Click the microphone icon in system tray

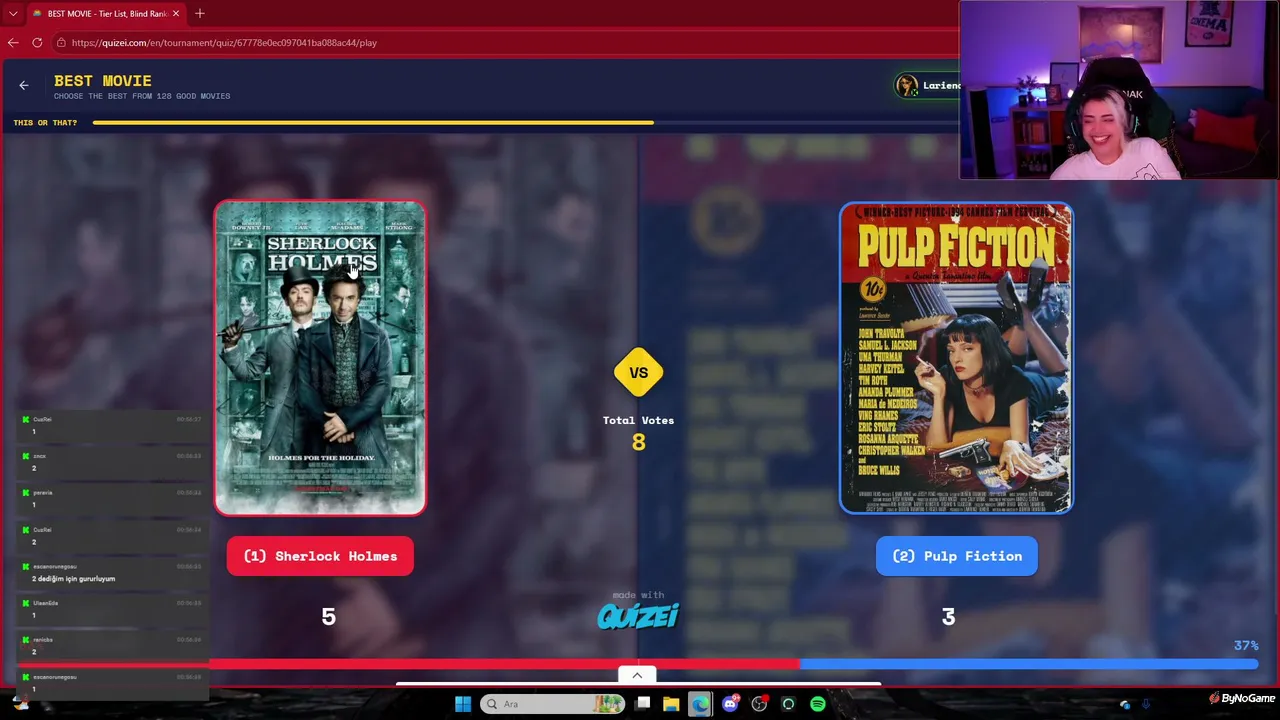click(x=1146, y=704)
